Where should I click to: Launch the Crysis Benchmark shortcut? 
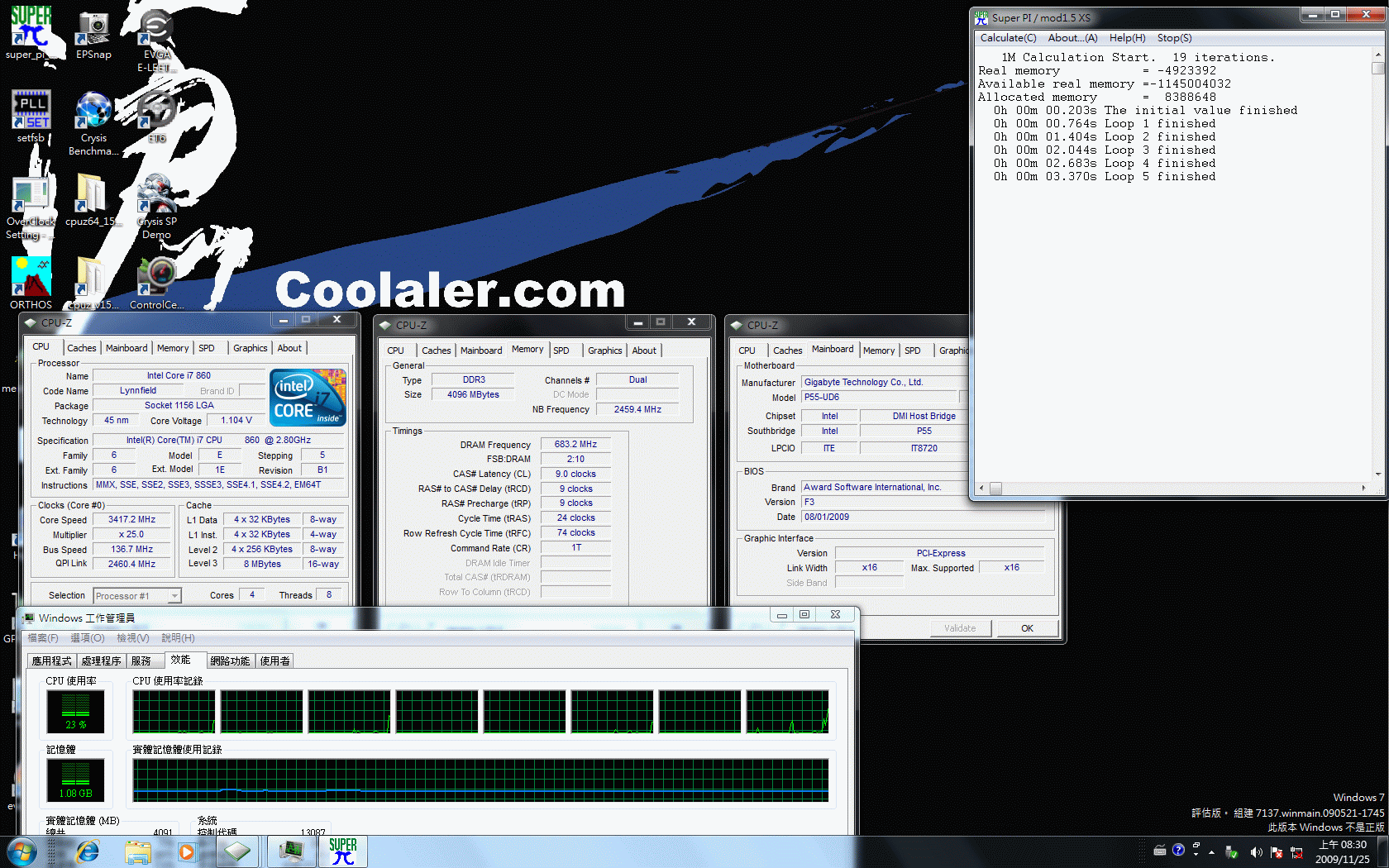point(93,122)
